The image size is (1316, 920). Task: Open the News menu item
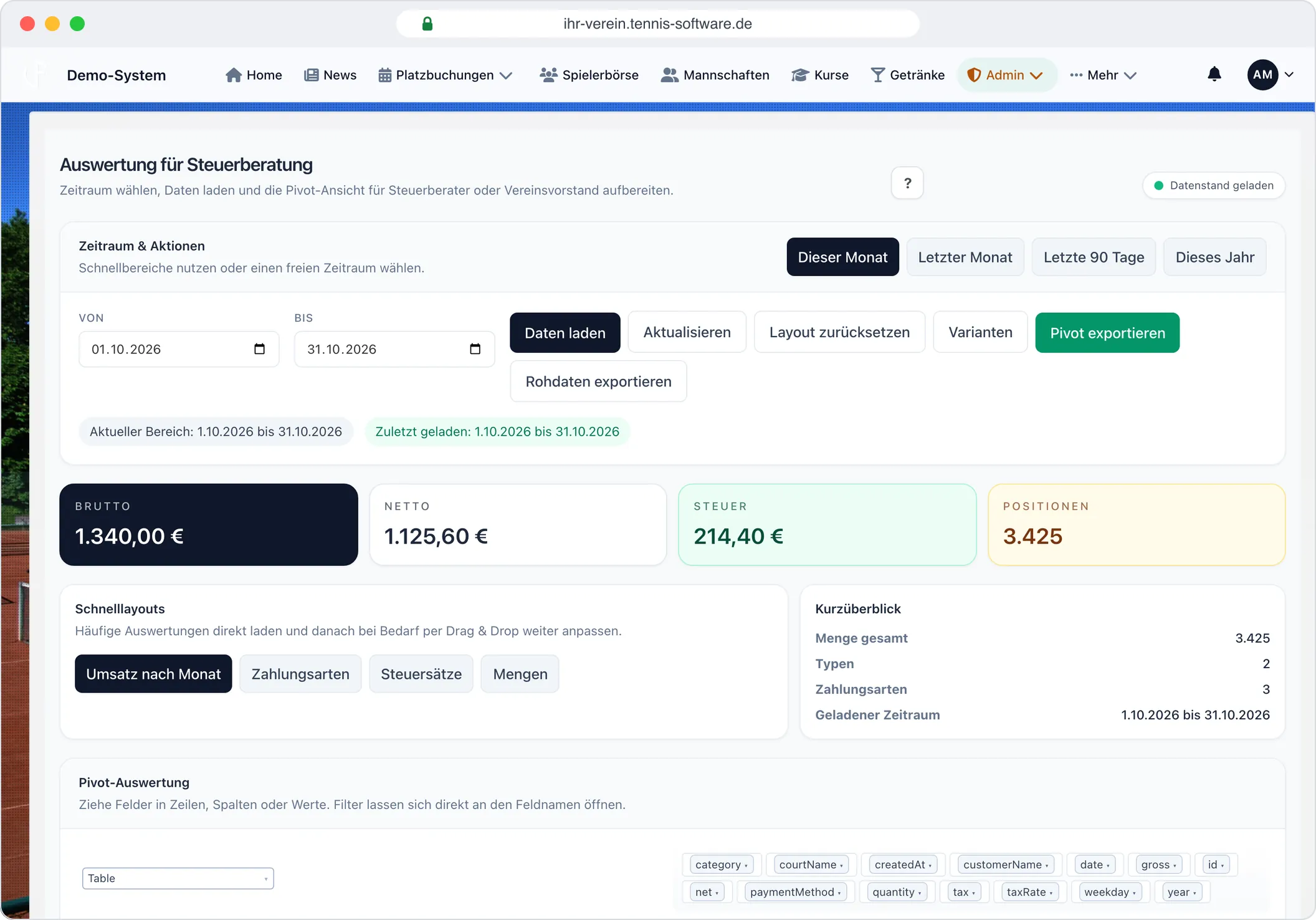click(330, 75)
